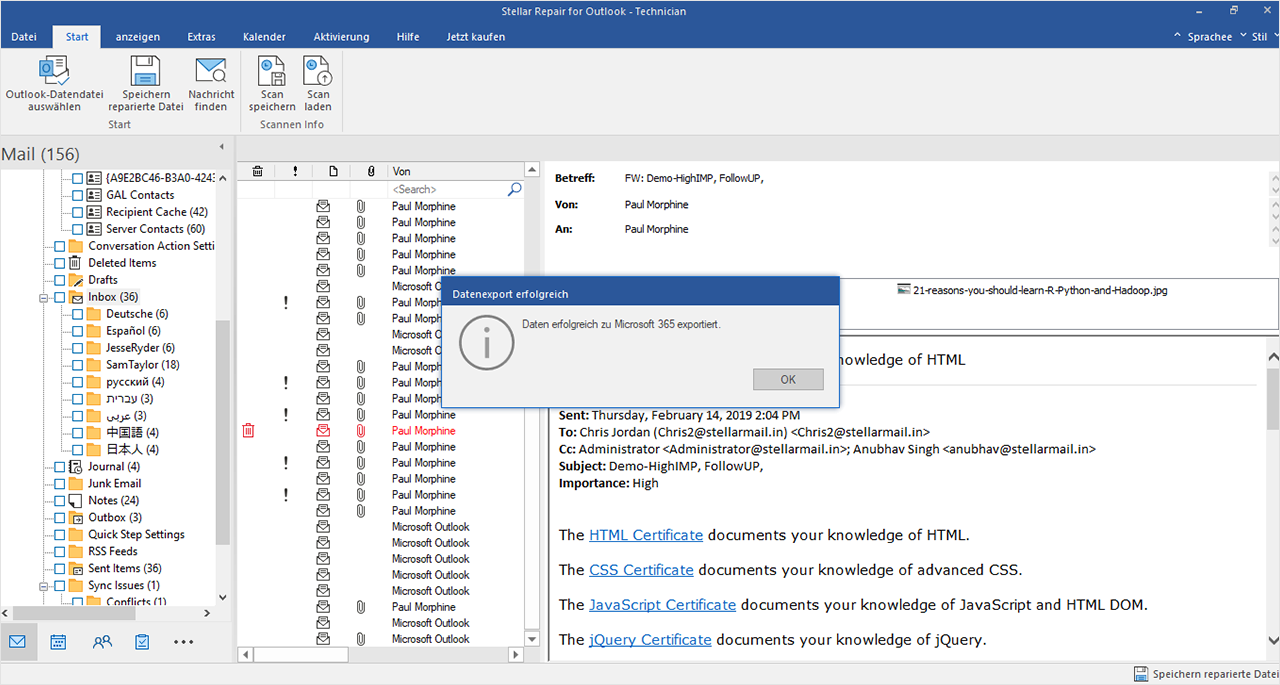The image size is (1280, 685).
Task: Select the Outbox (3) folder
Action: click(114, 518)
